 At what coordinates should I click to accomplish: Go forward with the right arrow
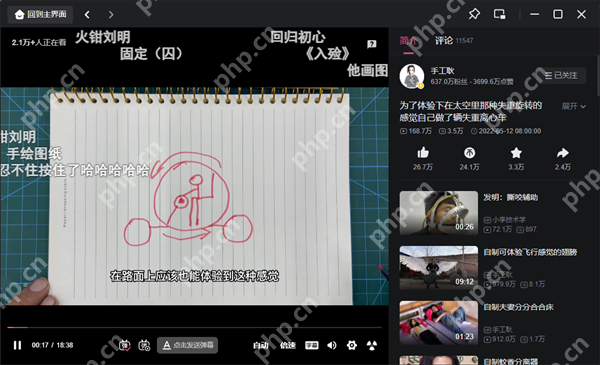click(x=111, y=15)
